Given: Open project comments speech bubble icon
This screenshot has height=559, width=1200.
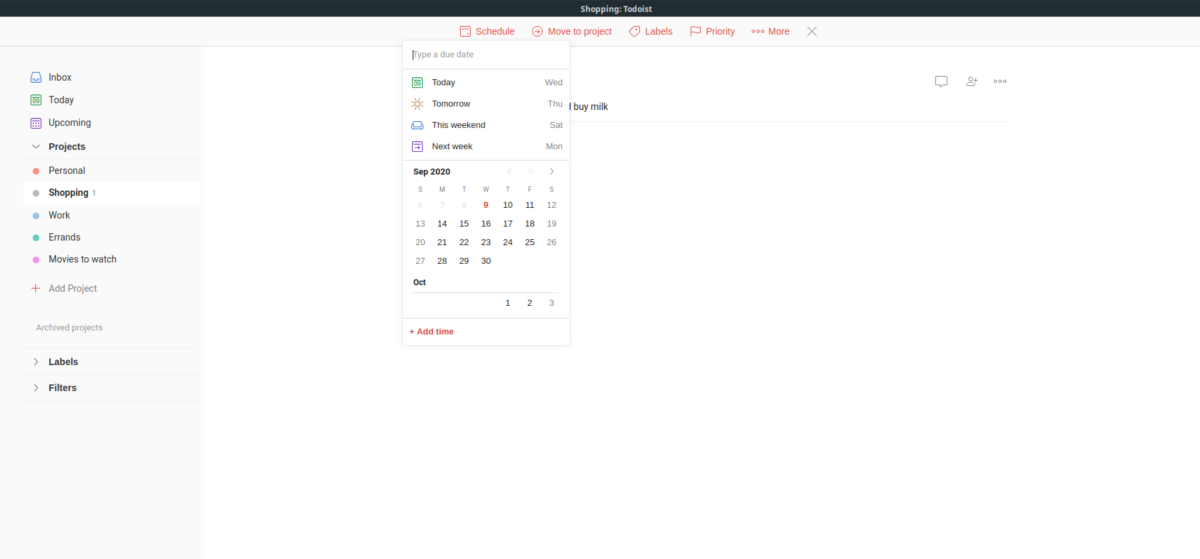Looking at the screenshot, I should point(941,82).
